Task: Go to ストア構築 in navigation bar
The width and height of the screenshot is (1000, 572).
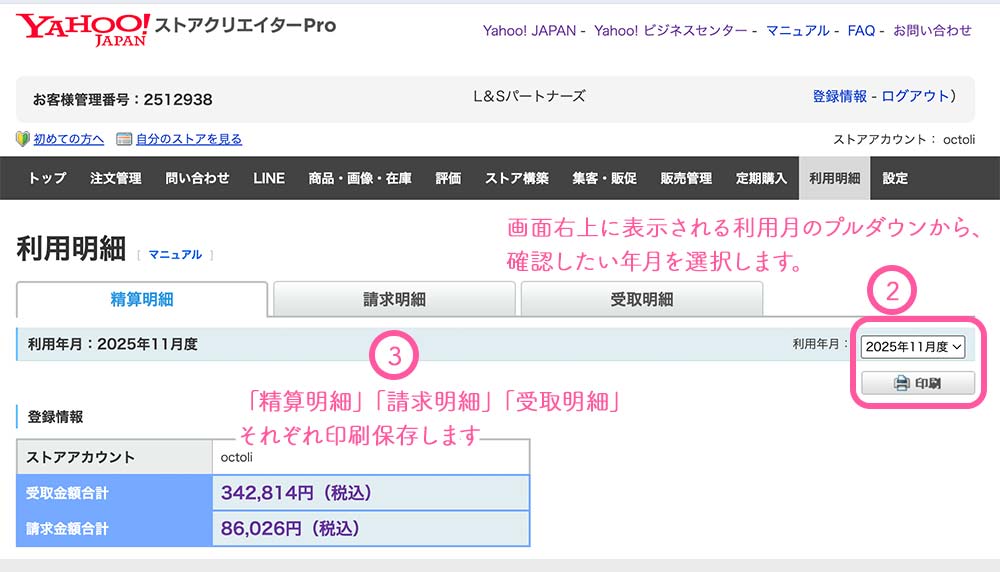Action: click(x=517, y=178)
